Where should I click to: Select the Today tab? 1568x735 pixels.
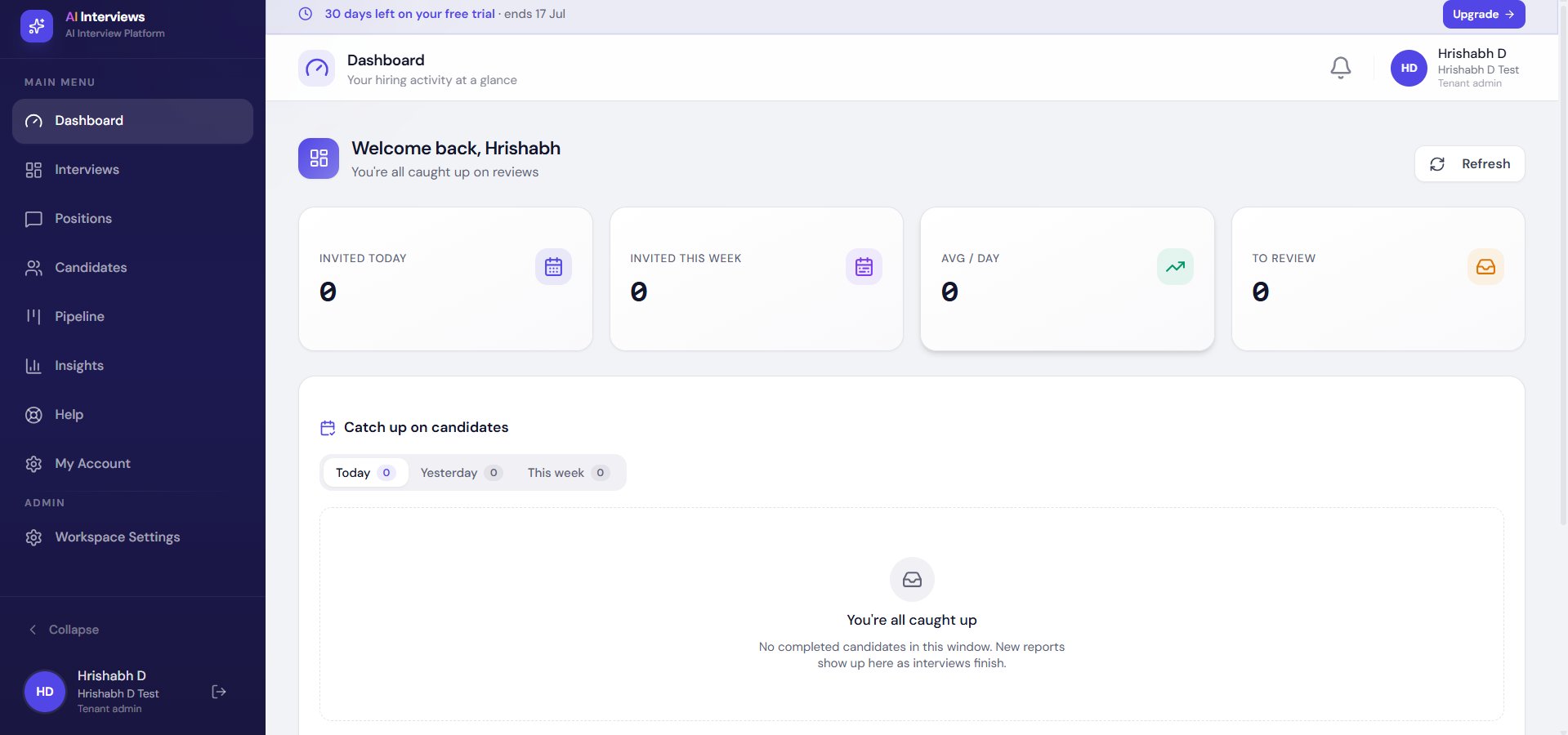365,473
